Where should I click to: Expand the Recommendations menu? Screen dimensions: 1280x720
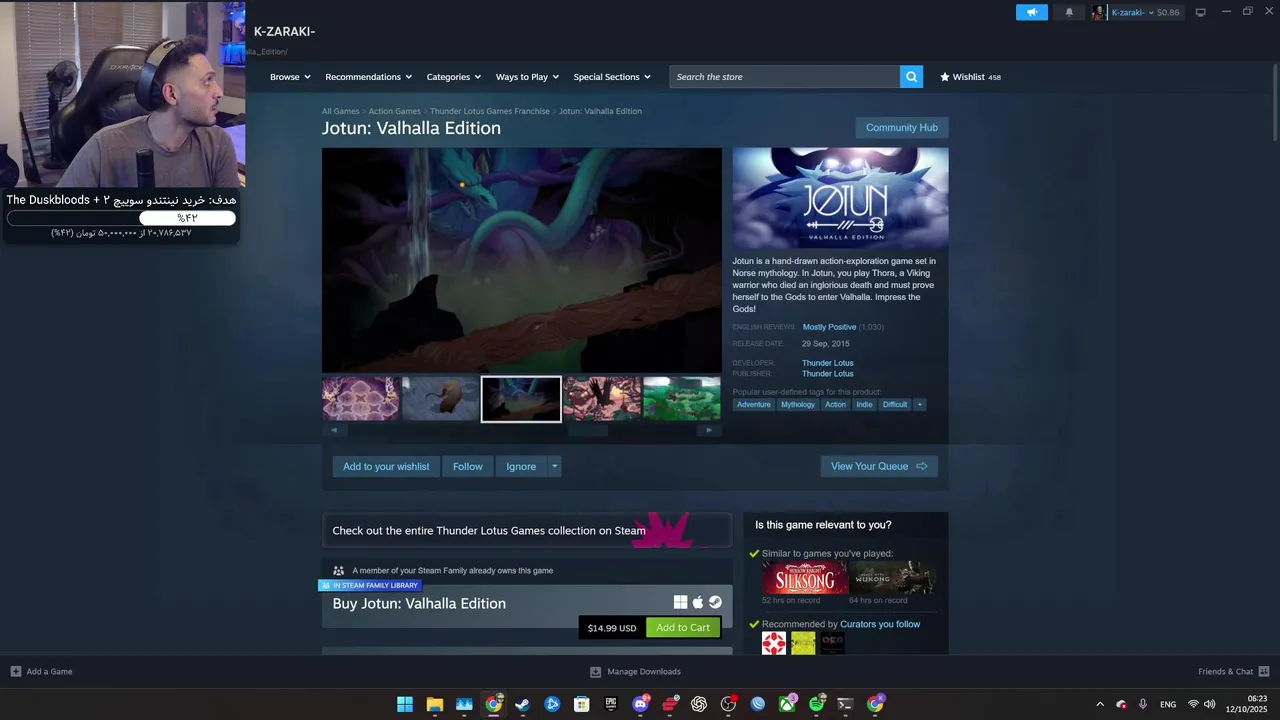[x=369, y=77]
